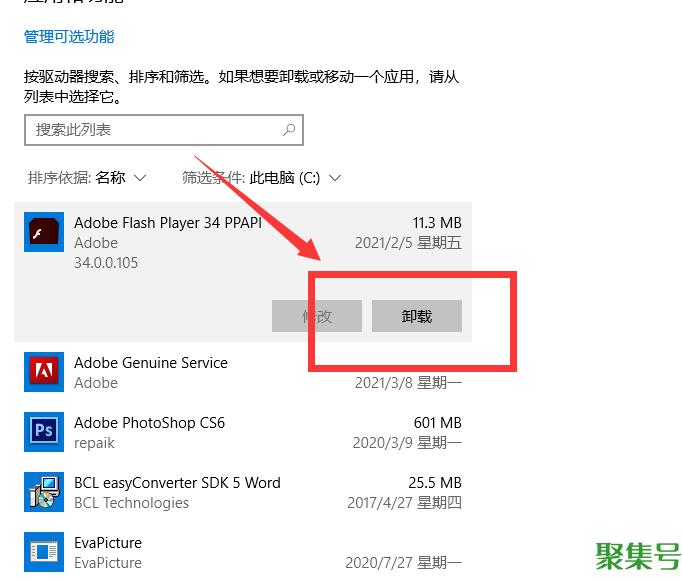Click the version number 34.0.0.105
Screen dimensions: 682x582
coord(106,263)
